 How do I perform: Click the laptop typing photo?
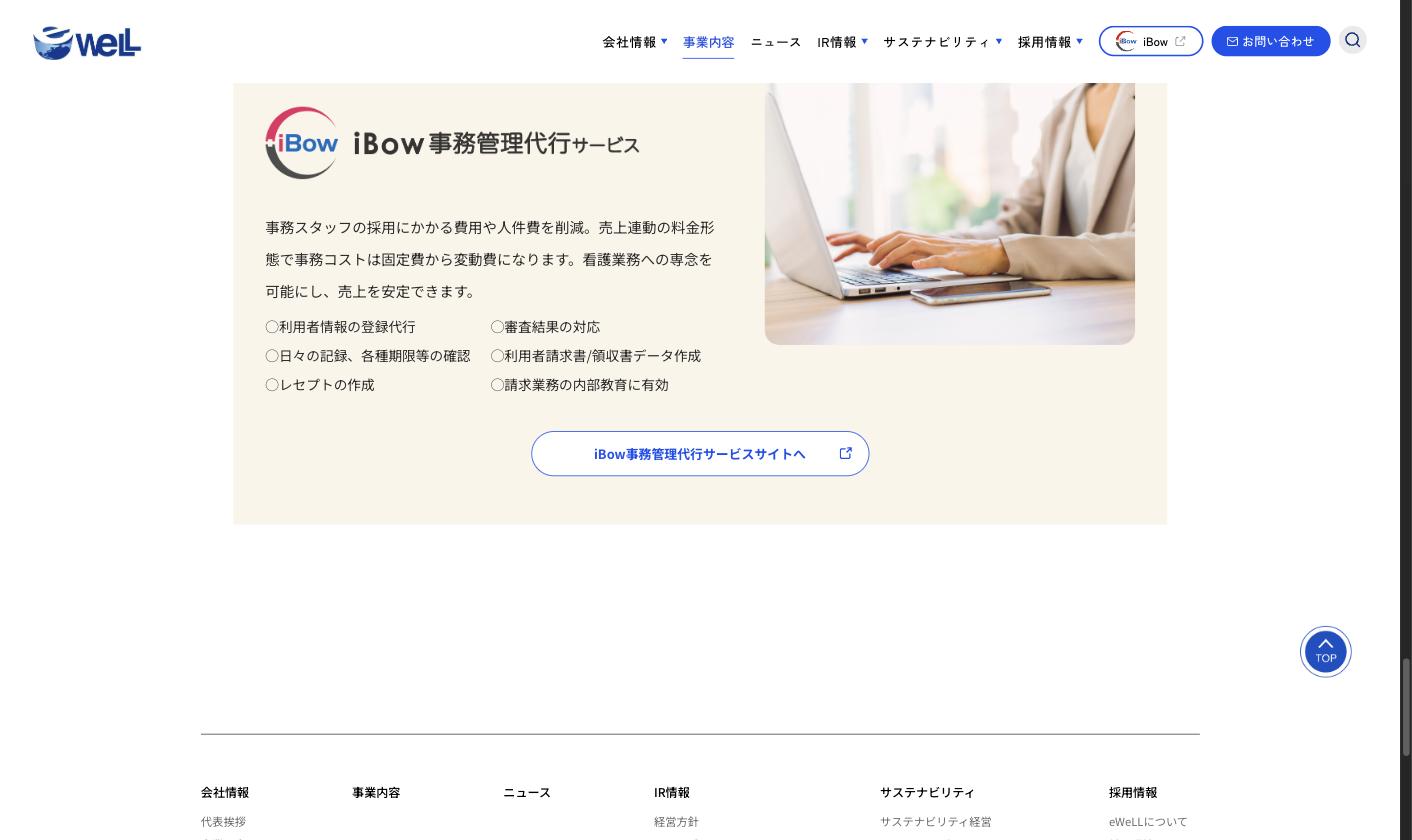click(x=949, y=214)
